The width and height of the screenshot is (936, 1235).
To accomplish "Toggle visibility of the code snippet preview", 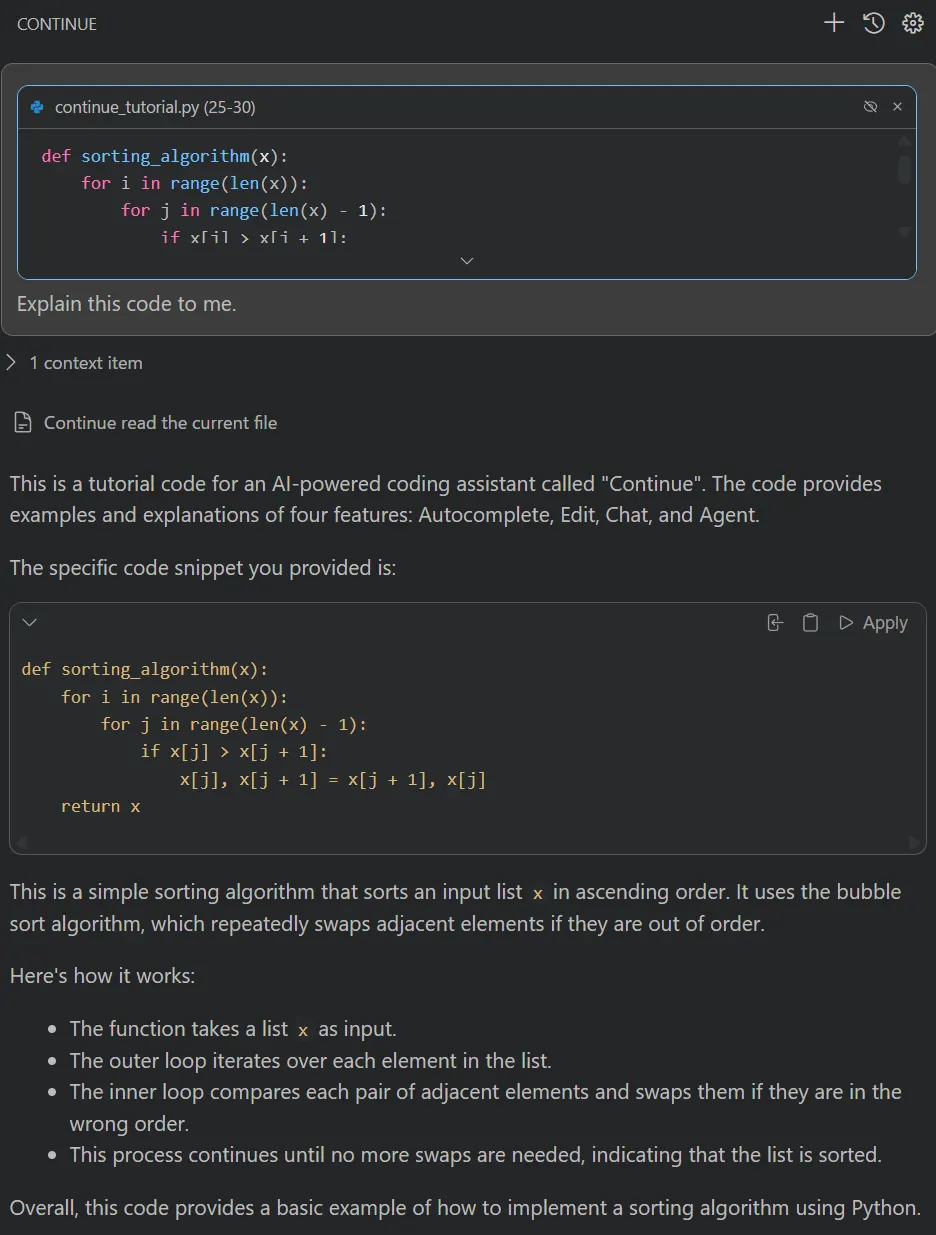I will click(870, 107).
